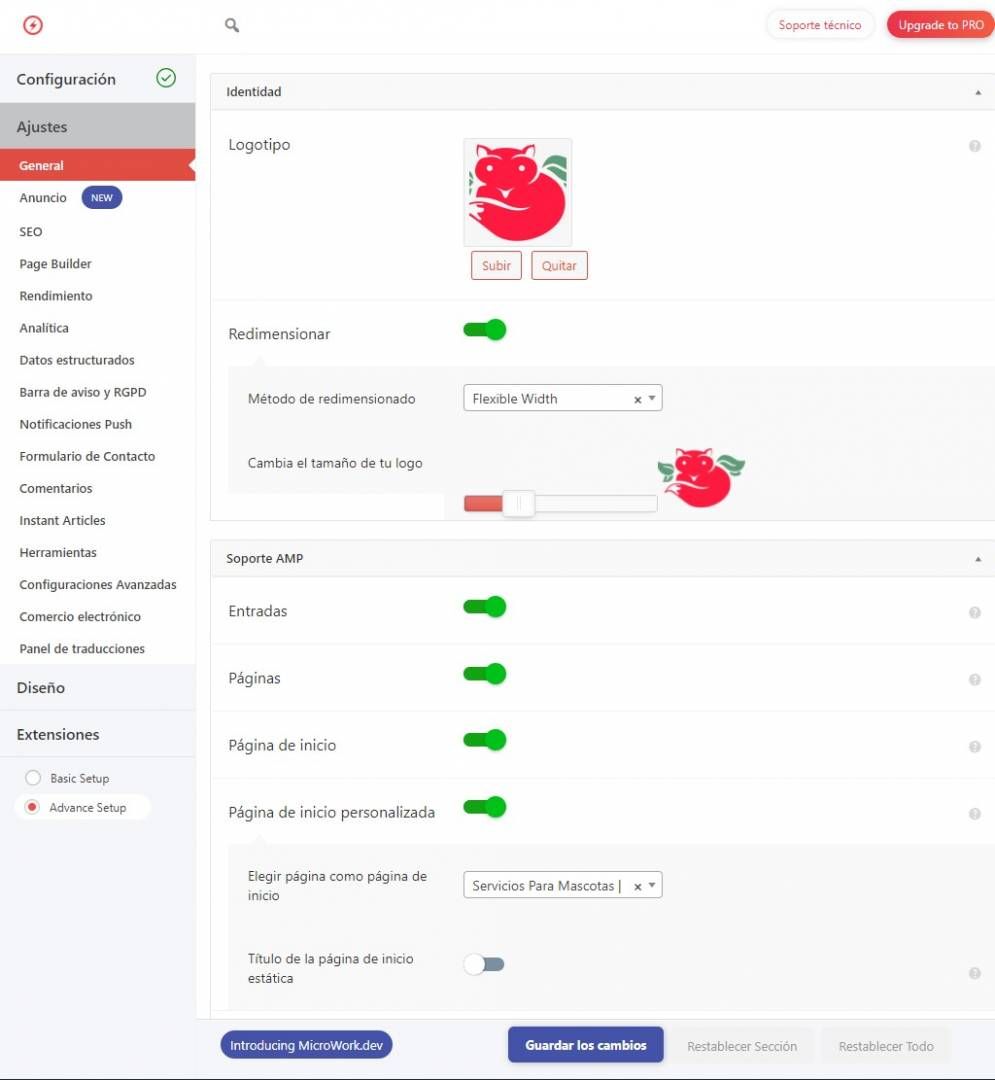Click the Soporte técnico button
Viewport: 995px width, 1080px height.
(819, 25)
